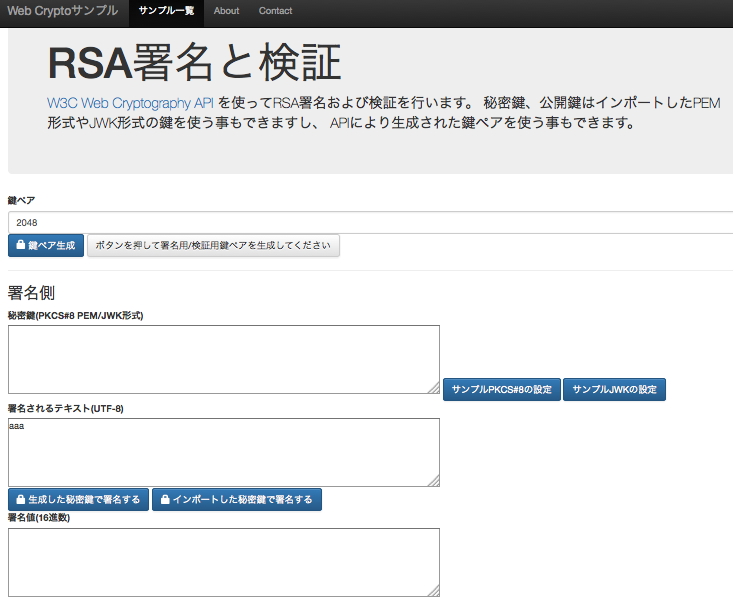Focus the 署名値(16進数) output text area

[x=224, y=562]
